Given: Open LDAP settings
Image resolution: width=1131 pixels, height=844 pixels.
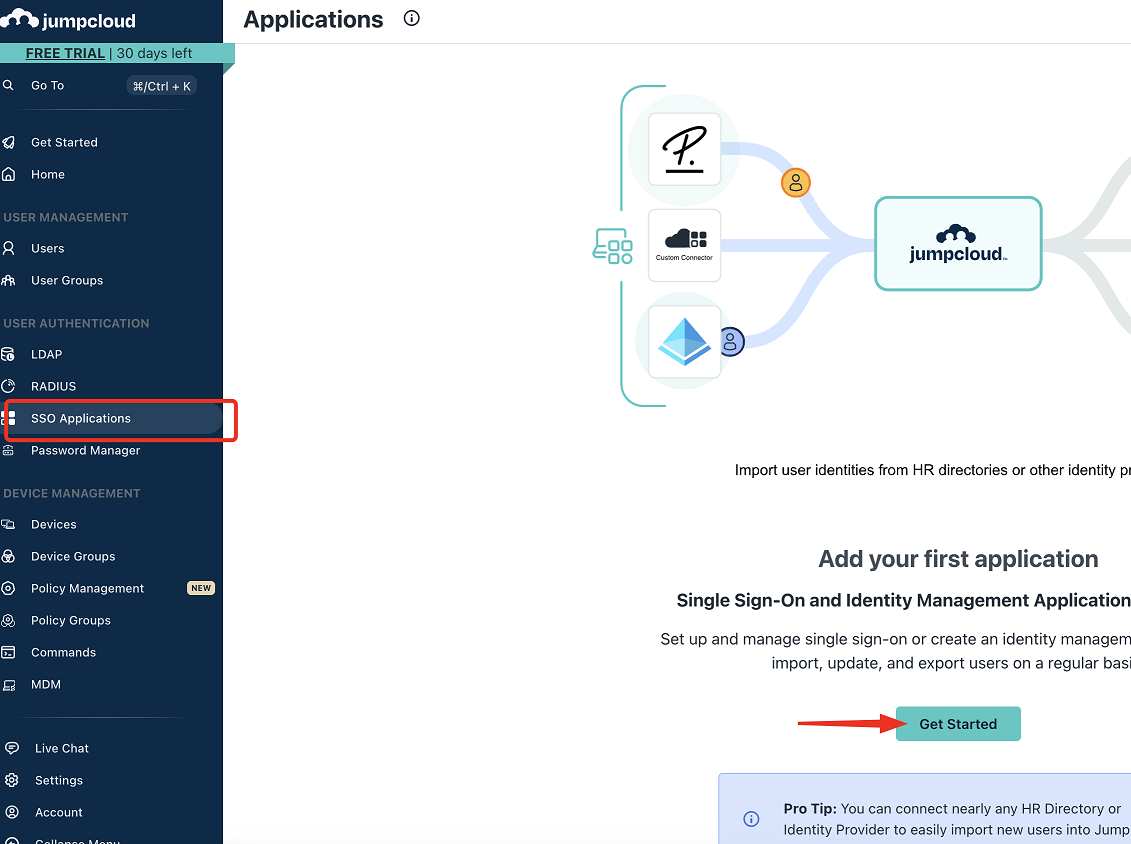Looking at the screenshot, I should click(x=46, y=354).
